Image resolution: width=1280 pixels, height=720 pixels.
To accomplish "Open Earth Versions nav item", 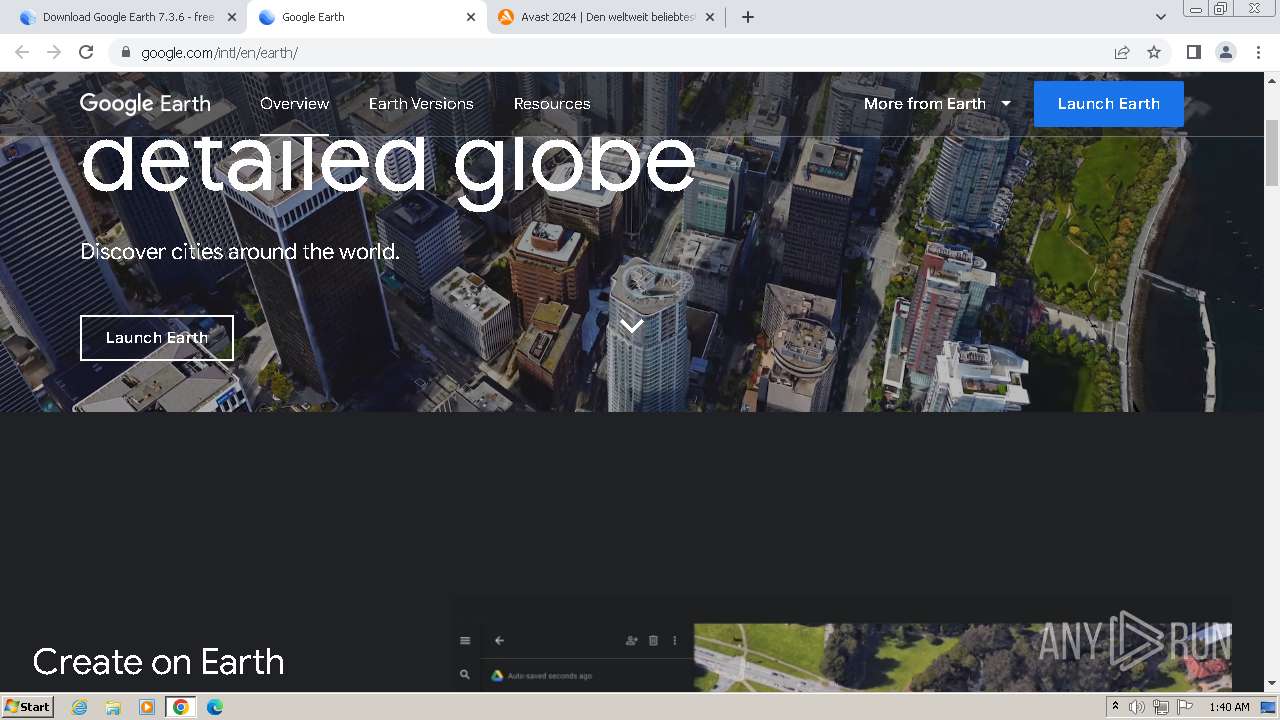I will [x=421, y=103].
